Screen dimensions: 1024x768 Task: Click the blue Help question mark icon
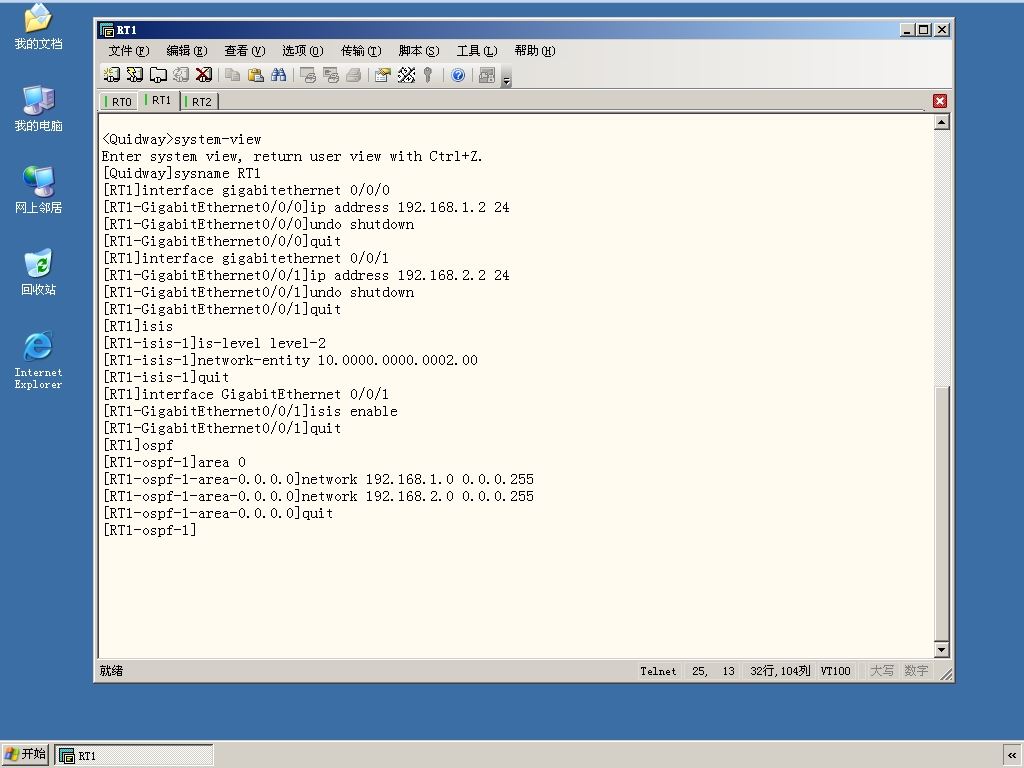[458, 75]
